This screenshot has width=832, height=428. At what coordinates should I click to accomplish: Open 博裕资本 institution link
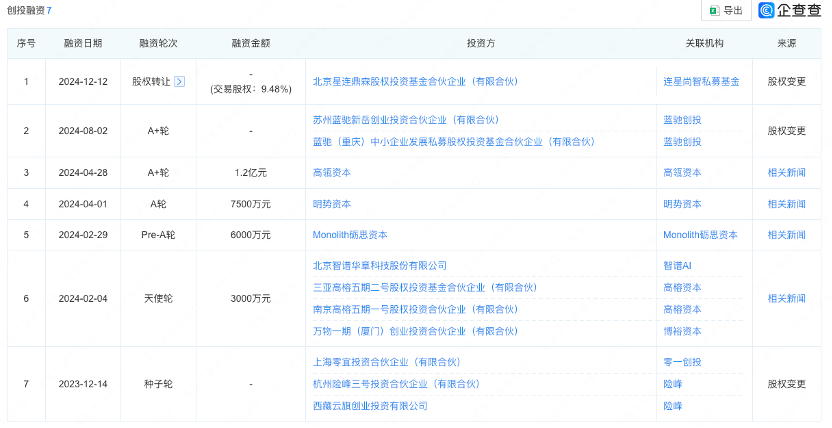[x=682, y=331]
